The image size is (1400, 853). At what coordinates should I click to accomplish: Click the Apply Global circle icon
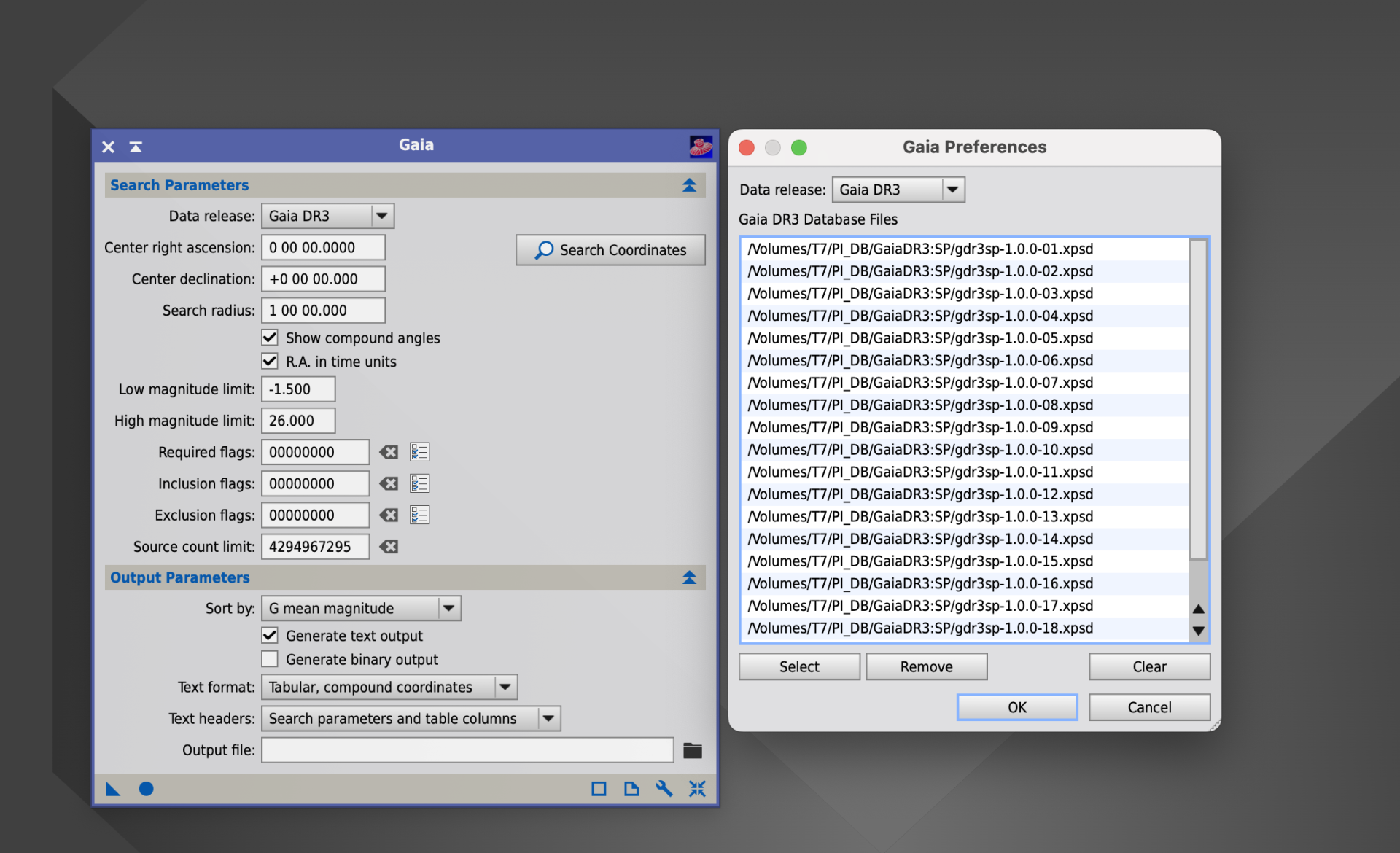146,789
